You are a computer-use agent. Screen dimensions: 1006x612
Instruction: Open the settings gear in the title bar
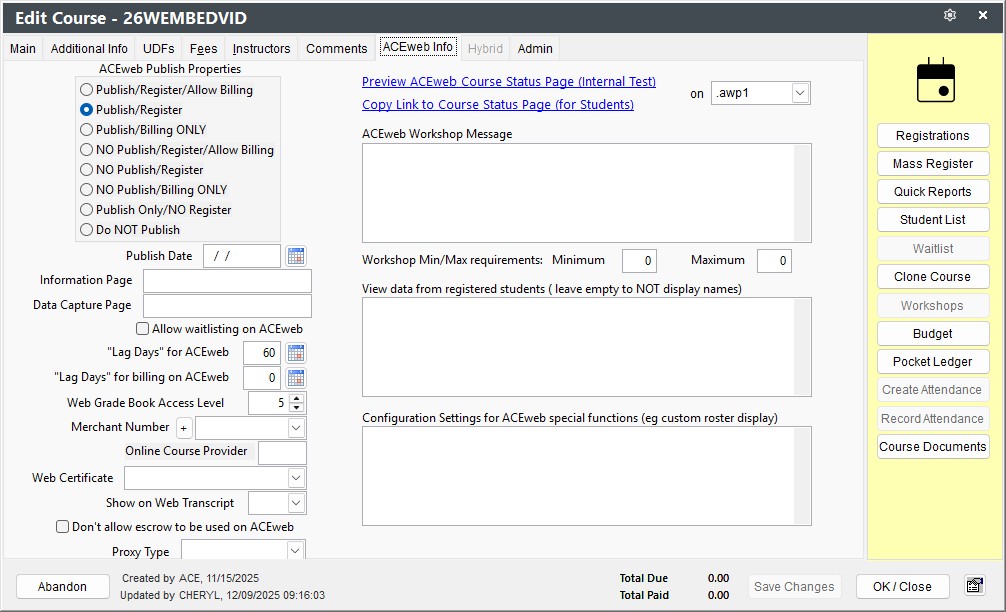(950, 15)
